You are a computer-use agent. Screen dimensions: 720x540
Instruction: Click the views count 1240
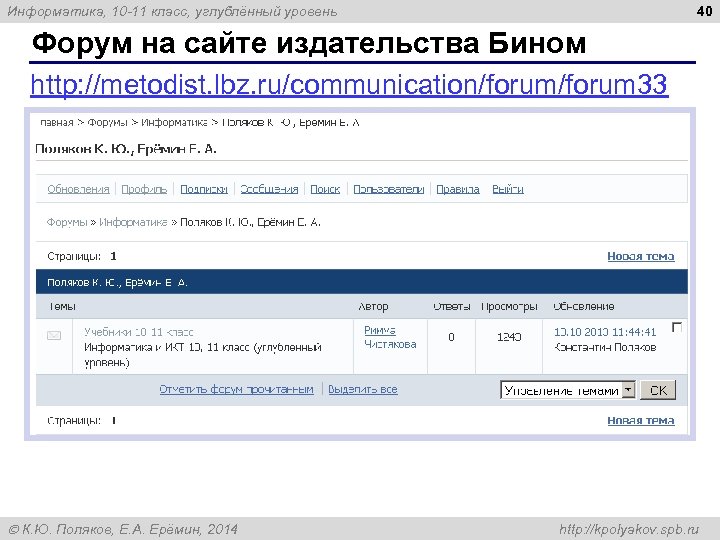509,337
